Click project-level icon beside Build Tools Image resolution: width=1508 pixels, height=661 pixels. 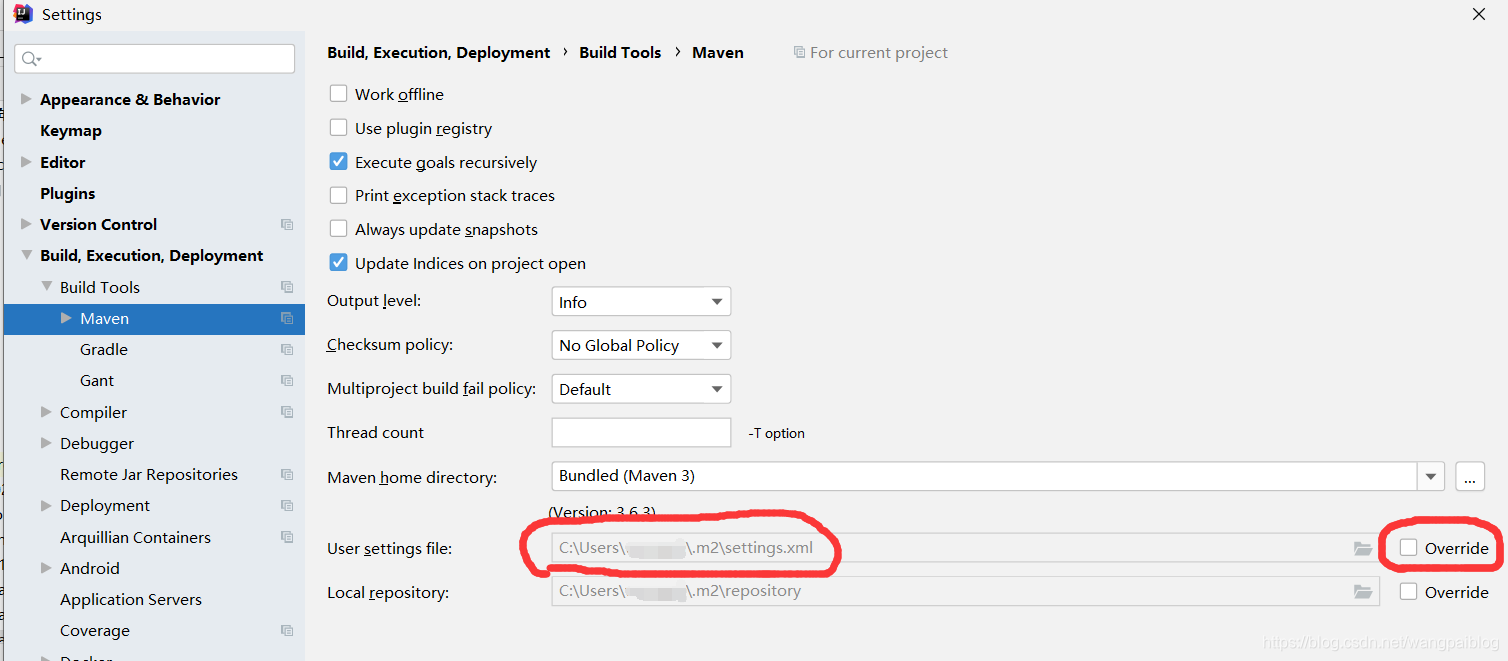(287, 287)
